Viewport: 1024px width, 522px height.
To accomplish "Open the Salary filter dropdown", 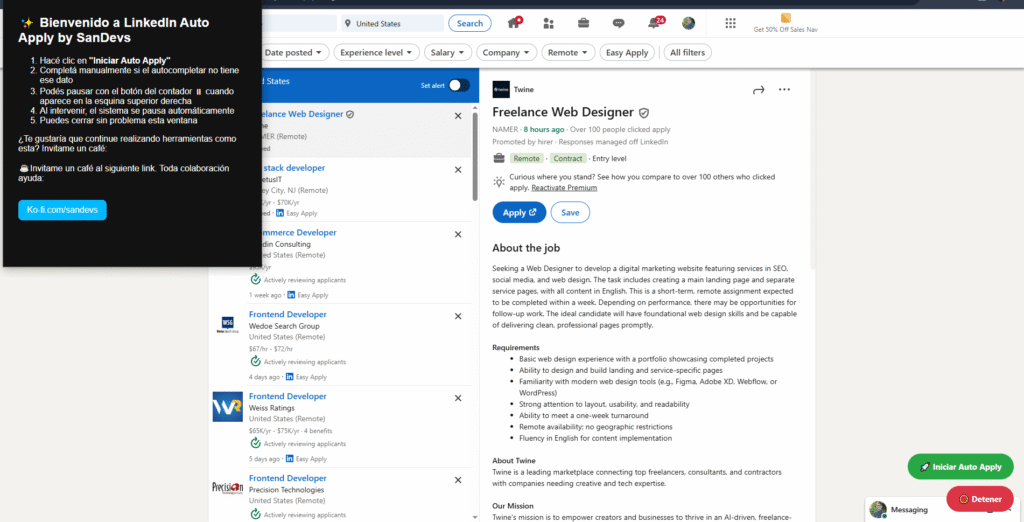I will coord(447,53).
